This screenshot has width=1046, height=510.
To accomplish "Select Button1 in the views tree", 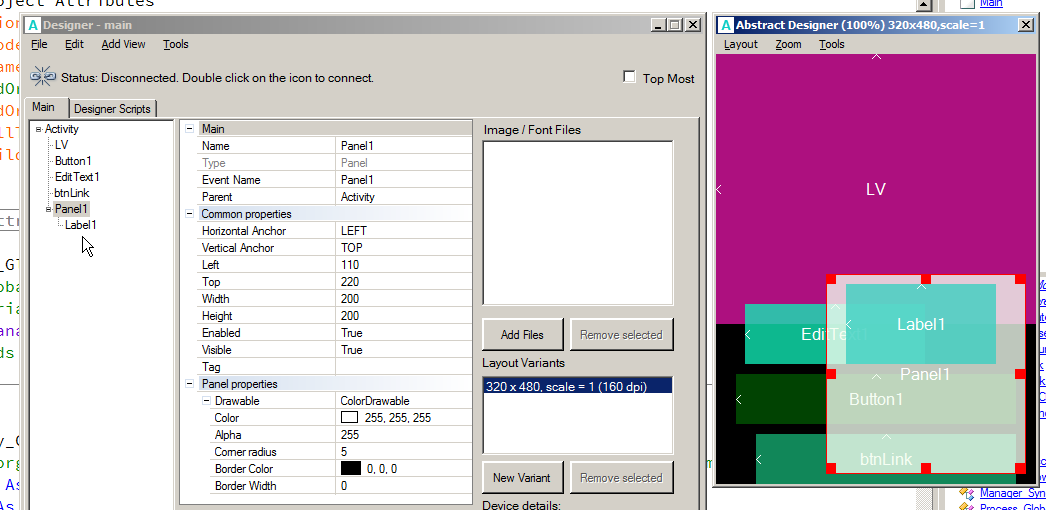I will pos(73,161).
